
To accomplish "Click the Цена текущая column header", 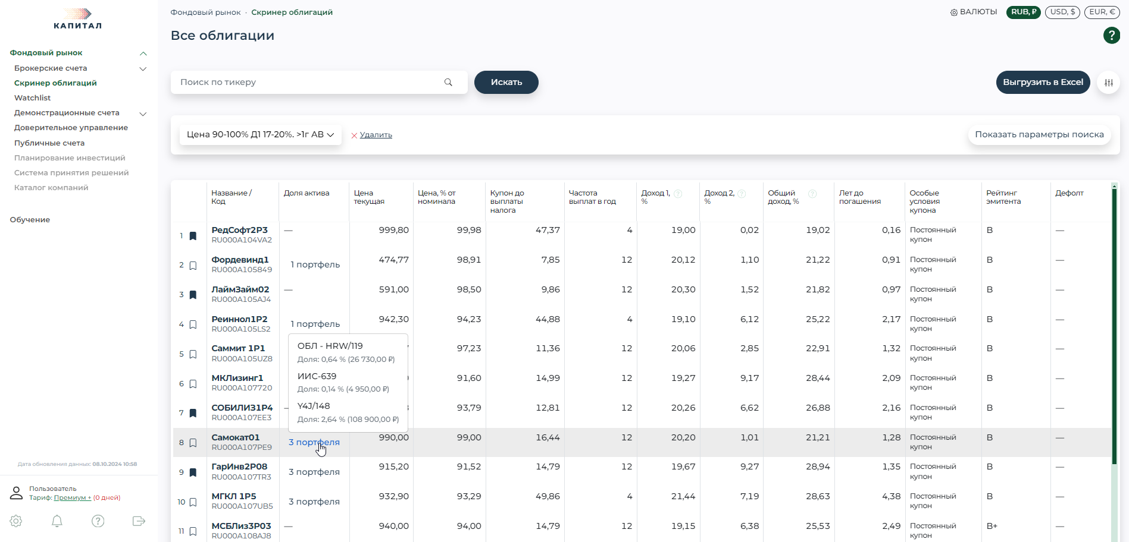I will (x=369, y=197).
